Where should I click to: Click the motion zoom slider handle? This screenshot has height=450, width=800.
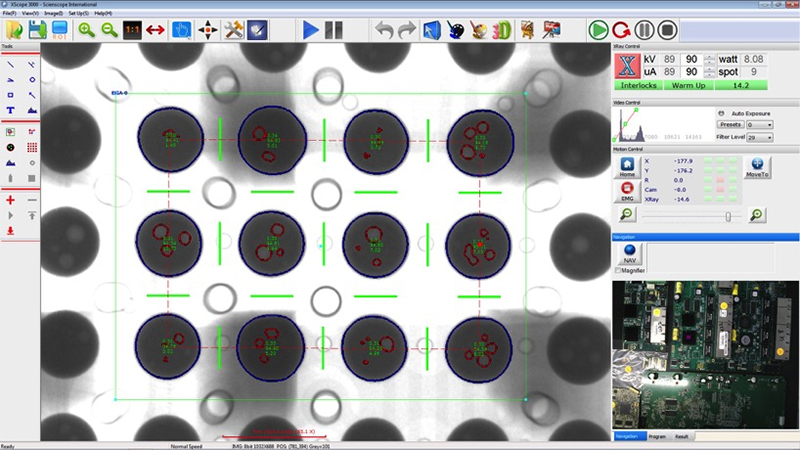(x=728, y=215)
